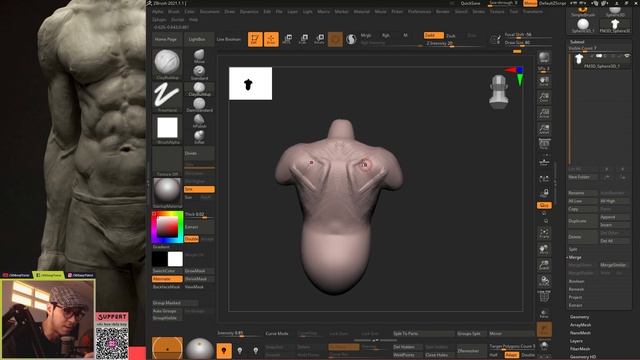Screen dimensions: 640x360
Task: Toggle the orange Qxyz rotation button
Action: coord(544,205)
